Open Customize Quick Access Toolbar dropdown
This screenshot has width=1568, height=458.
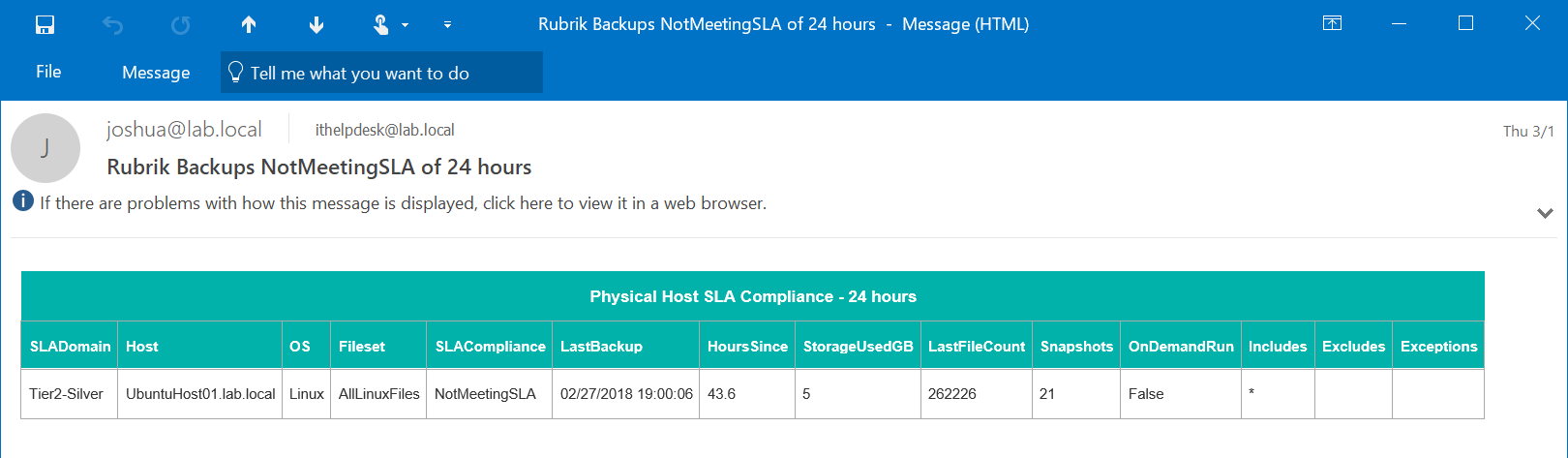(447, 25)
